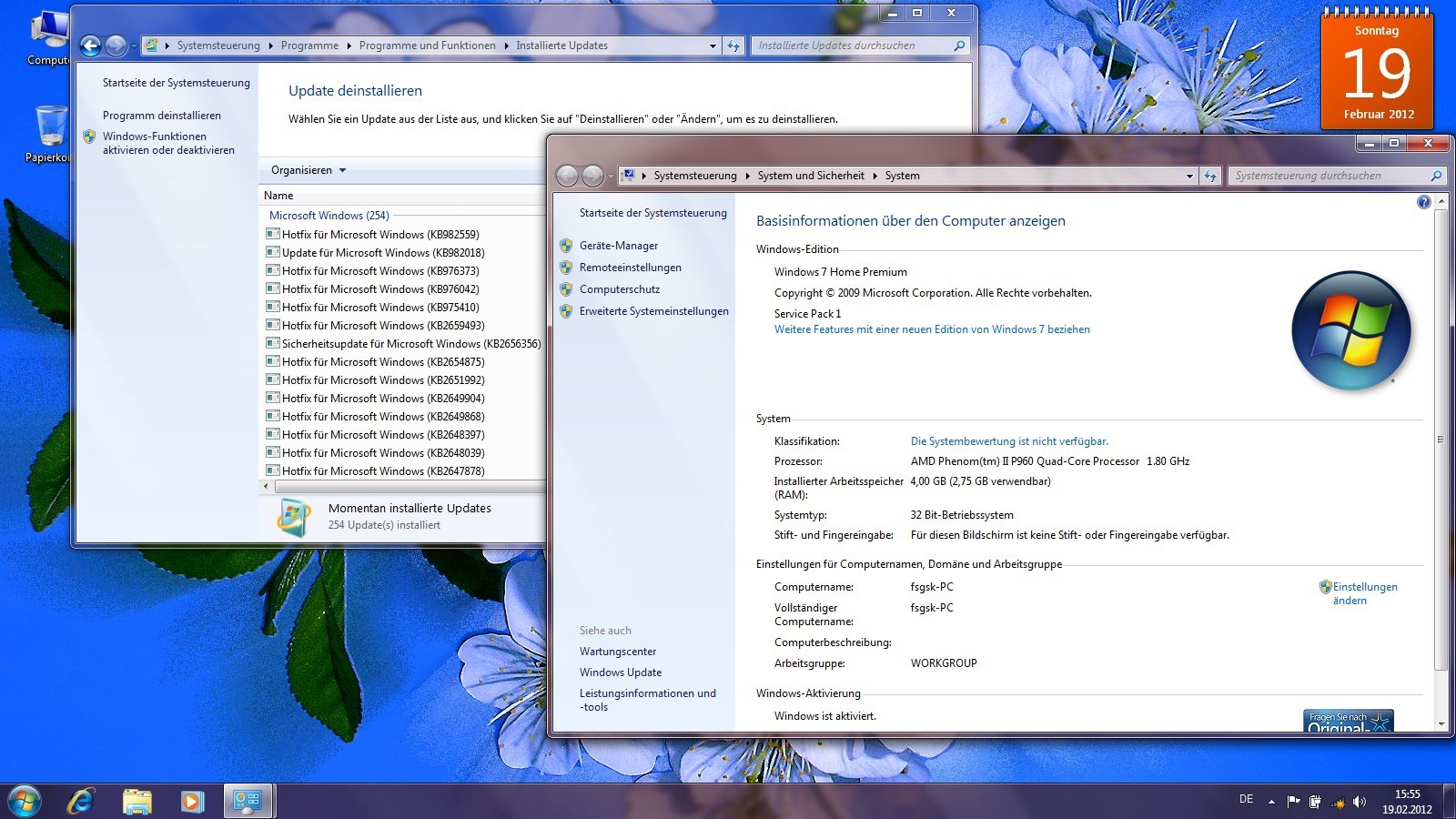Show hidden tray icons arrow

point(1271,802)
